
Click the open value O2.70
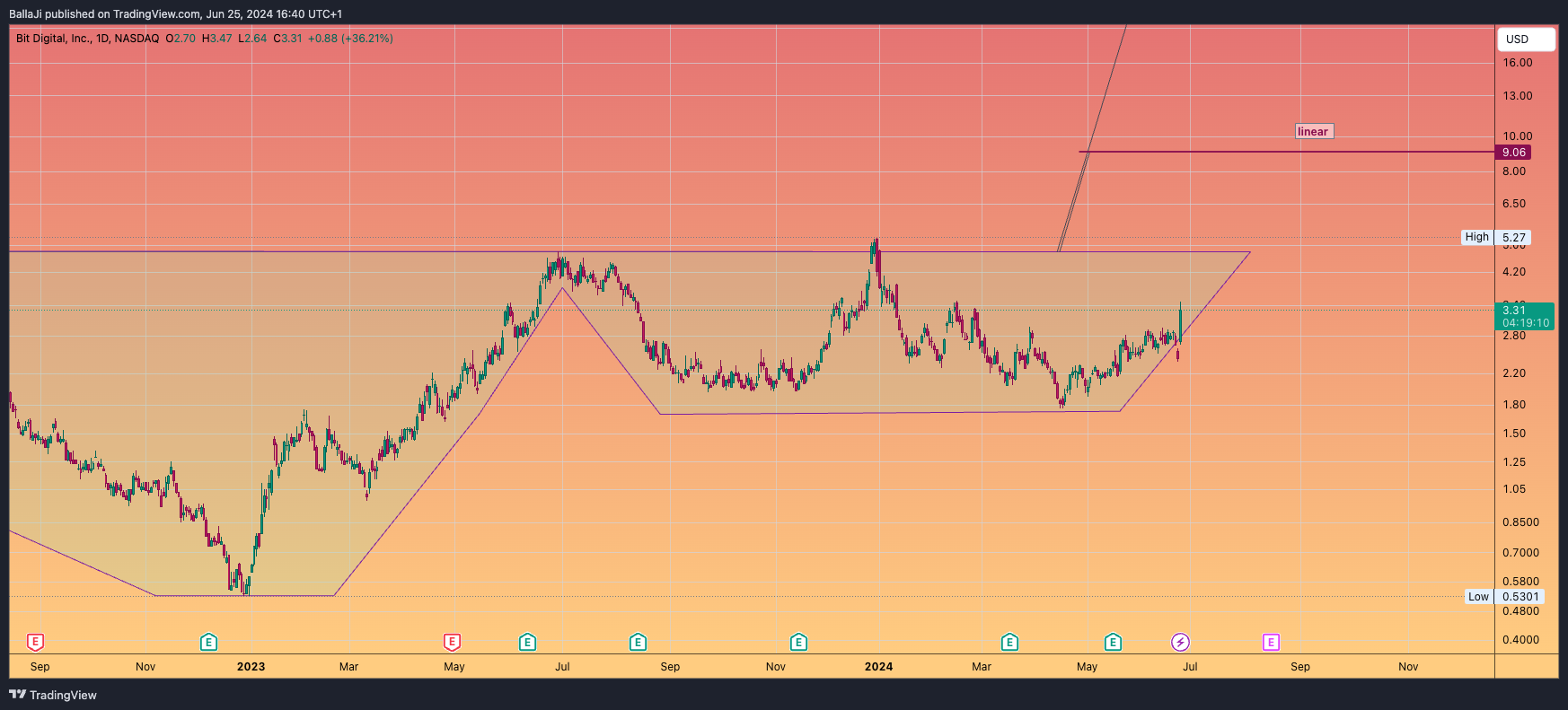pos(181,39)
